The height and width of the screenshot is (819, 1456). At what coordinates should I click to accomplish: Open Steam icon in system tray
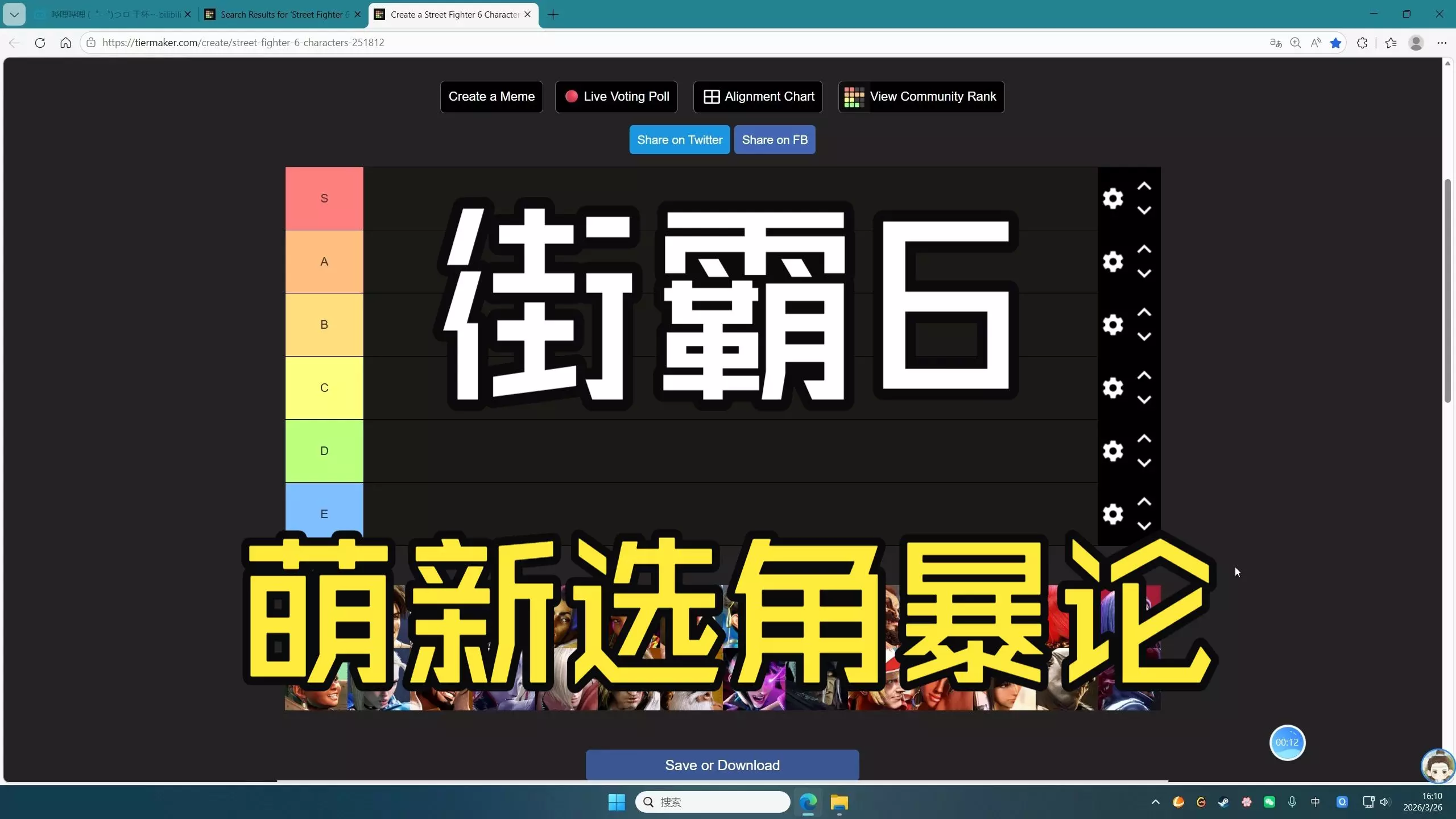click(x=1223, y=802)
